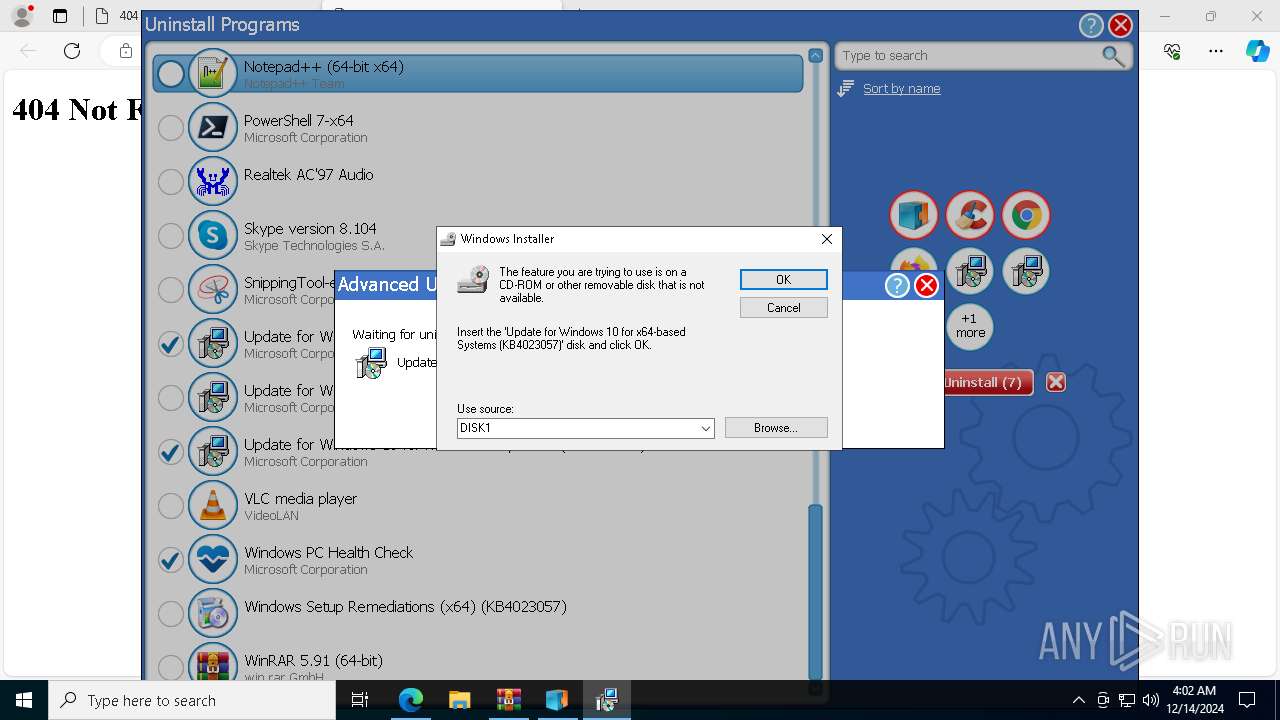Image resolution: width=1280 pixels, height=720 pixels.
Task: Click the Windows Setup Remediations icon
Action: (x=213, y=614)
